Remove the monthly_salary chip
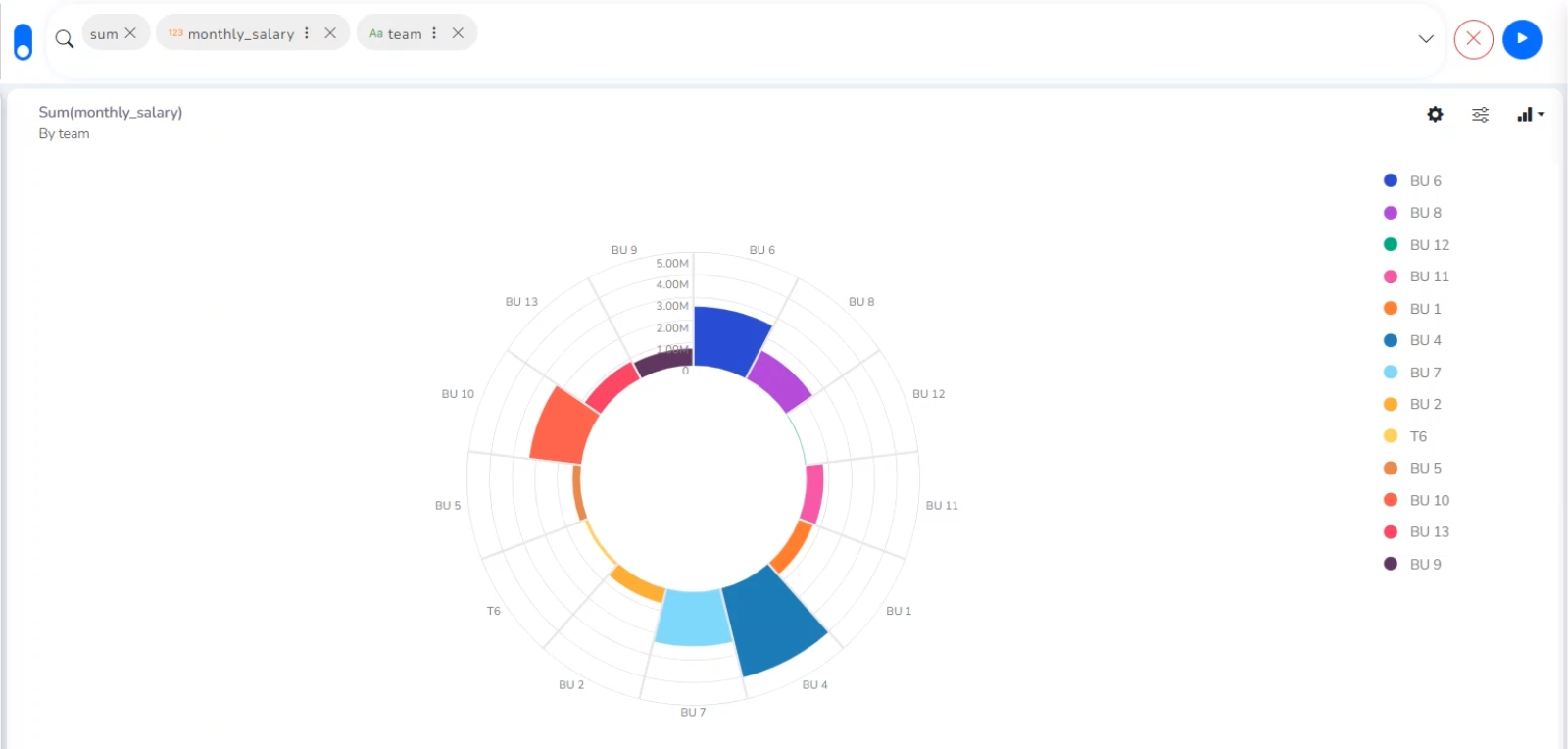1568x749 pixels. click(330, 33)
